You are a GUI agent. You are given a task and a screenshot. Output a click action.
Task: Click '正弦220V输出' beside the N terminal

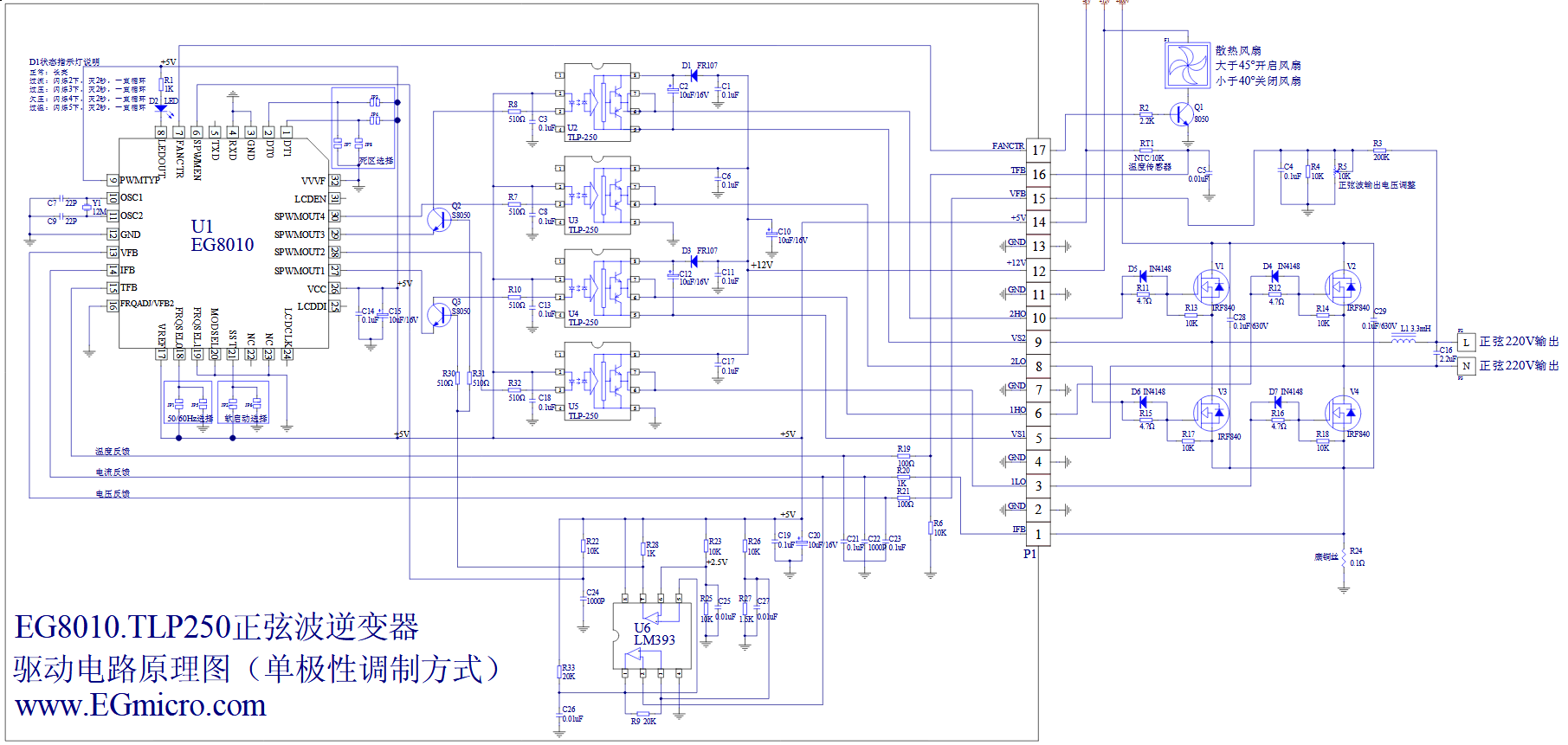click(1519, 366)
